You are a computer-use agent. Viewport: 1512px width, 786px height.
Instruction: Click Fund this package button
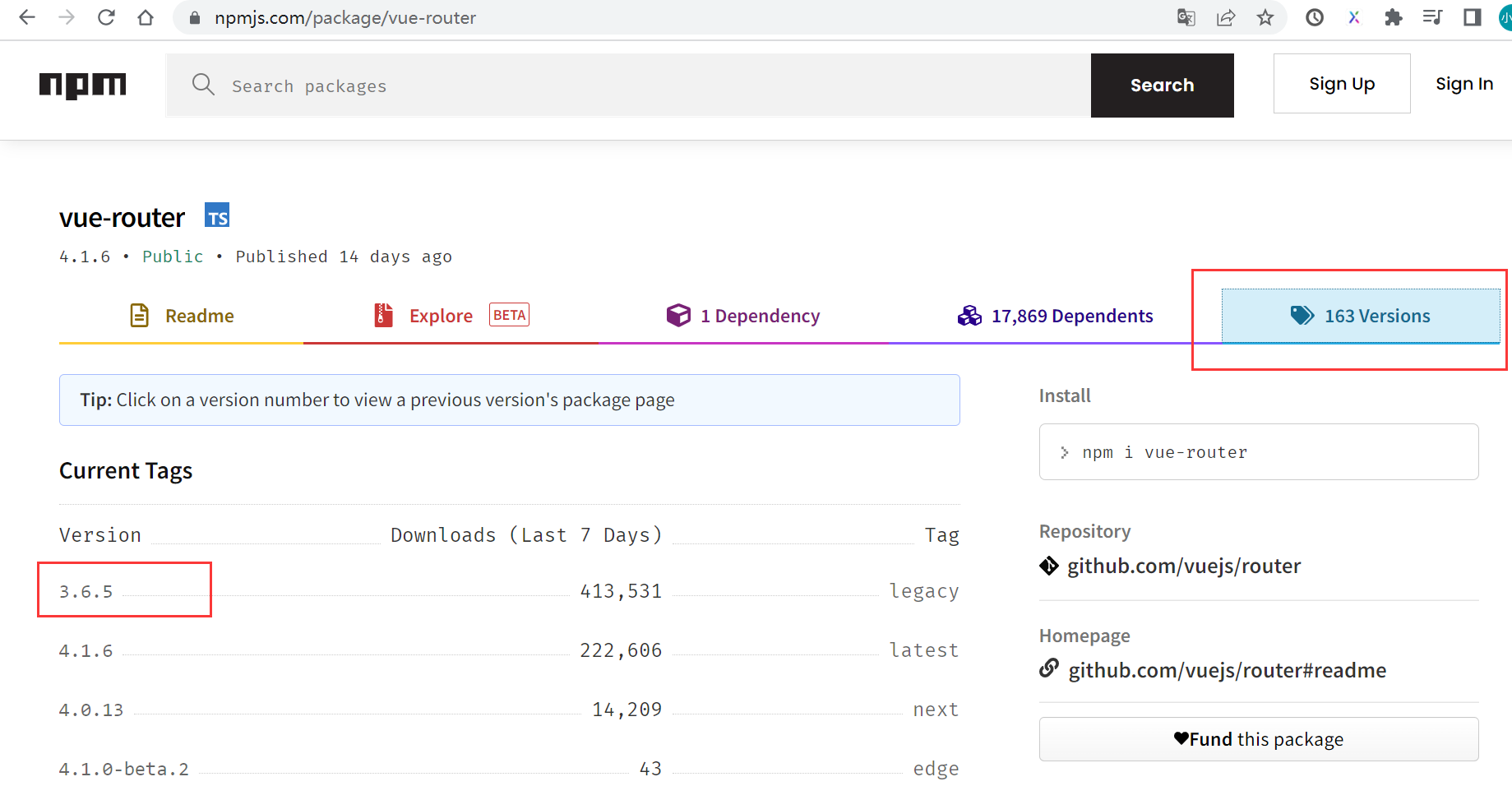(1259, 739)
